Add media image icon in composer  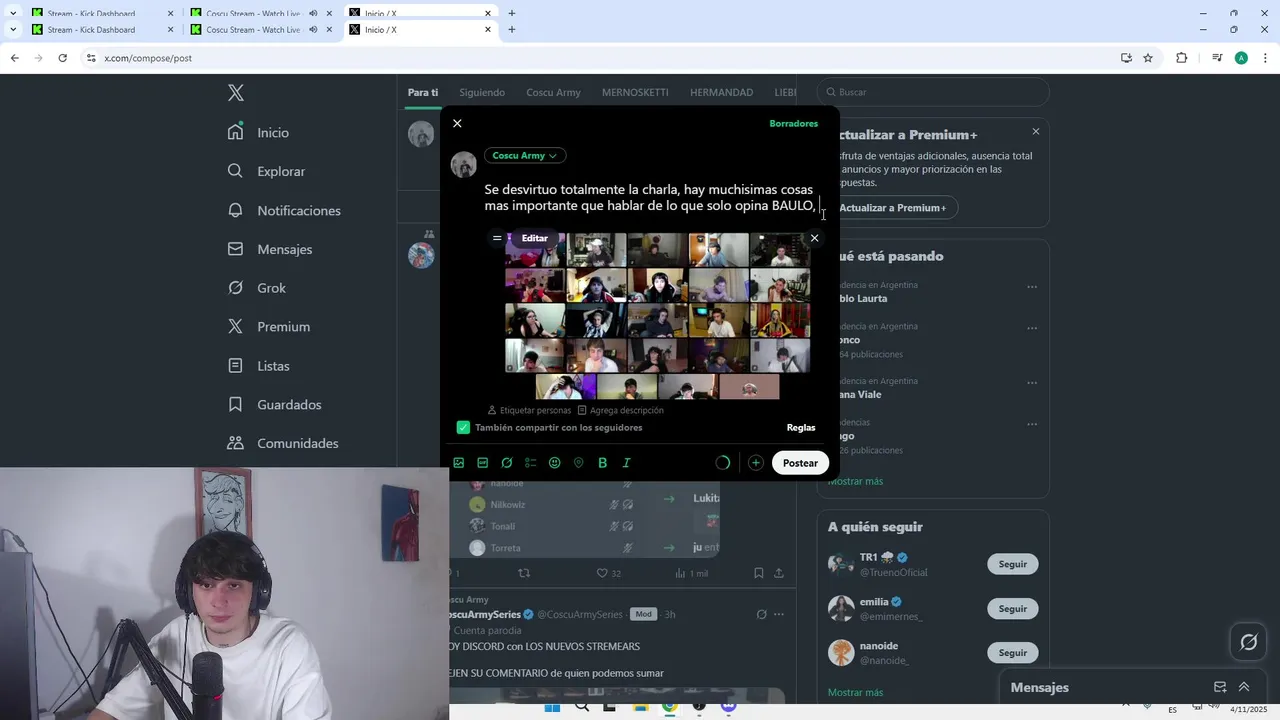459,463
